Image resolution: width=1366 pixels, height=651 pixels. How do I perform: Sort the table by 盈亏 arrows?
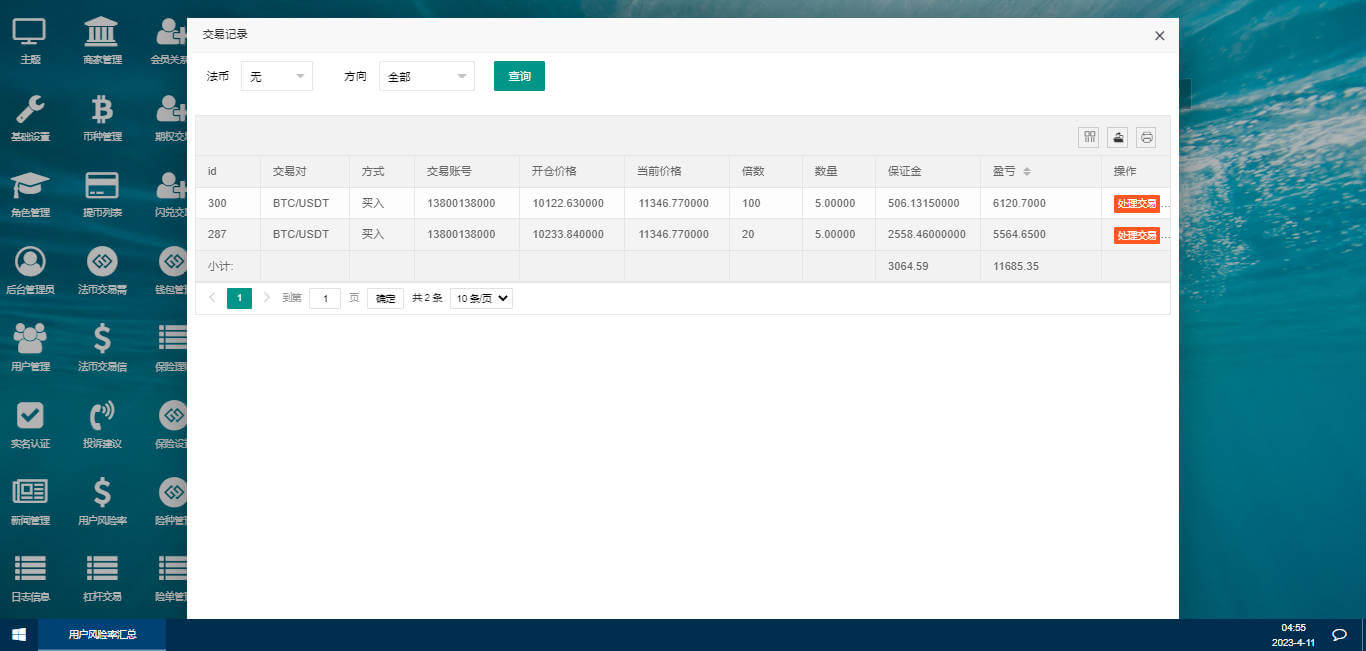pos(1027,172)
